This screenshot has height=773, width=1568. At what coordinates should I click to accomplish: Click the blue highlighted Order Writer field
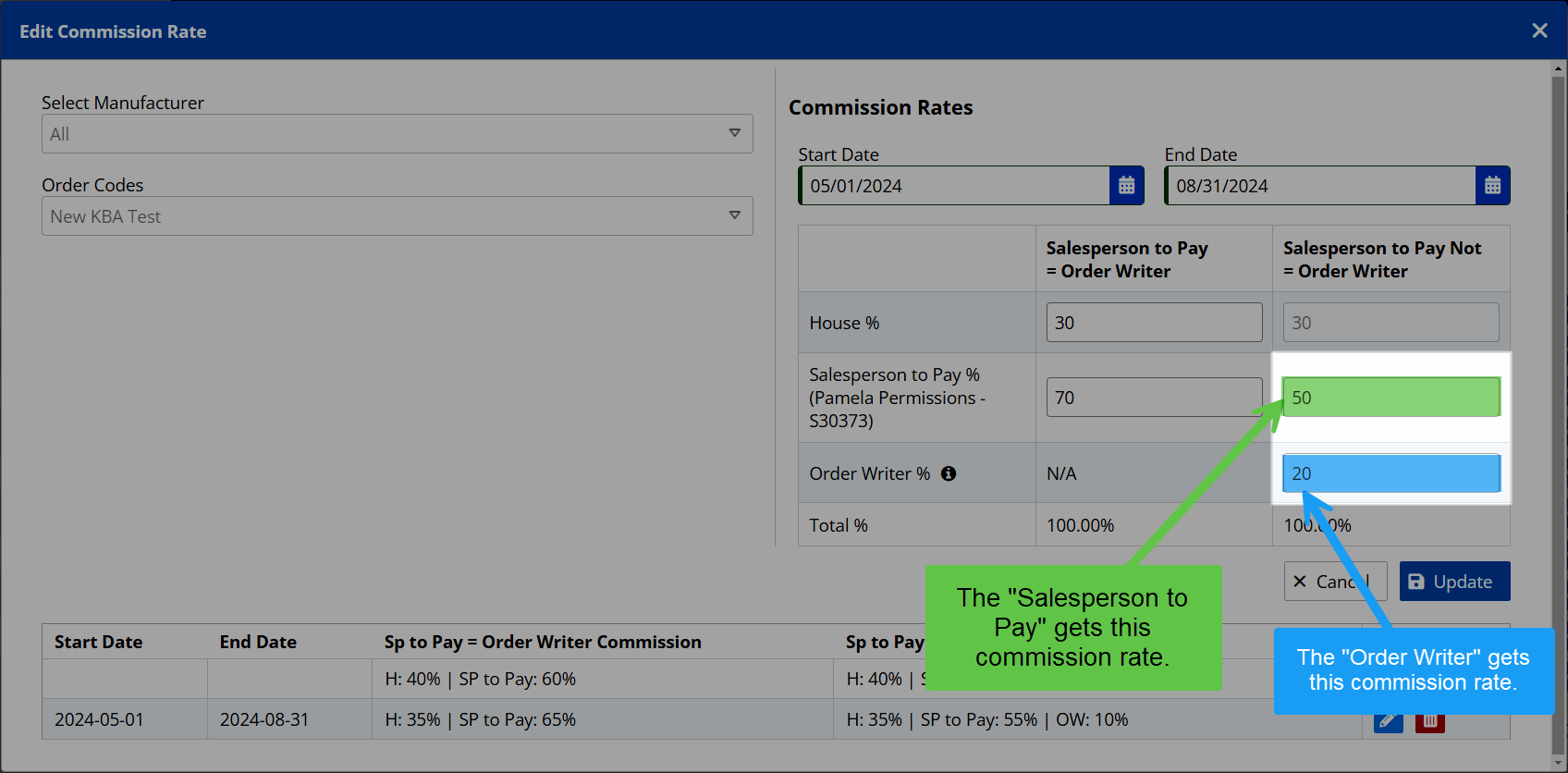pos(1390,473)
